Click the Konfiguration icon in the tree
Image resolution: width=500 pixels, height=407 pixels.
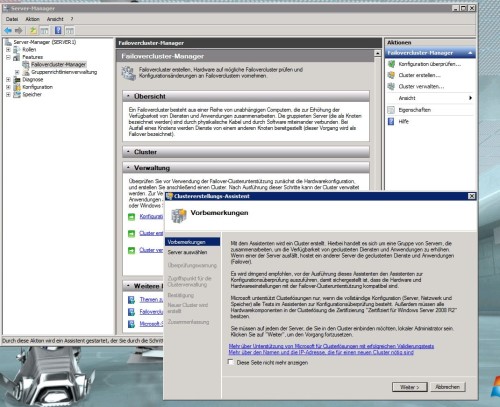[x=17, y=87]
